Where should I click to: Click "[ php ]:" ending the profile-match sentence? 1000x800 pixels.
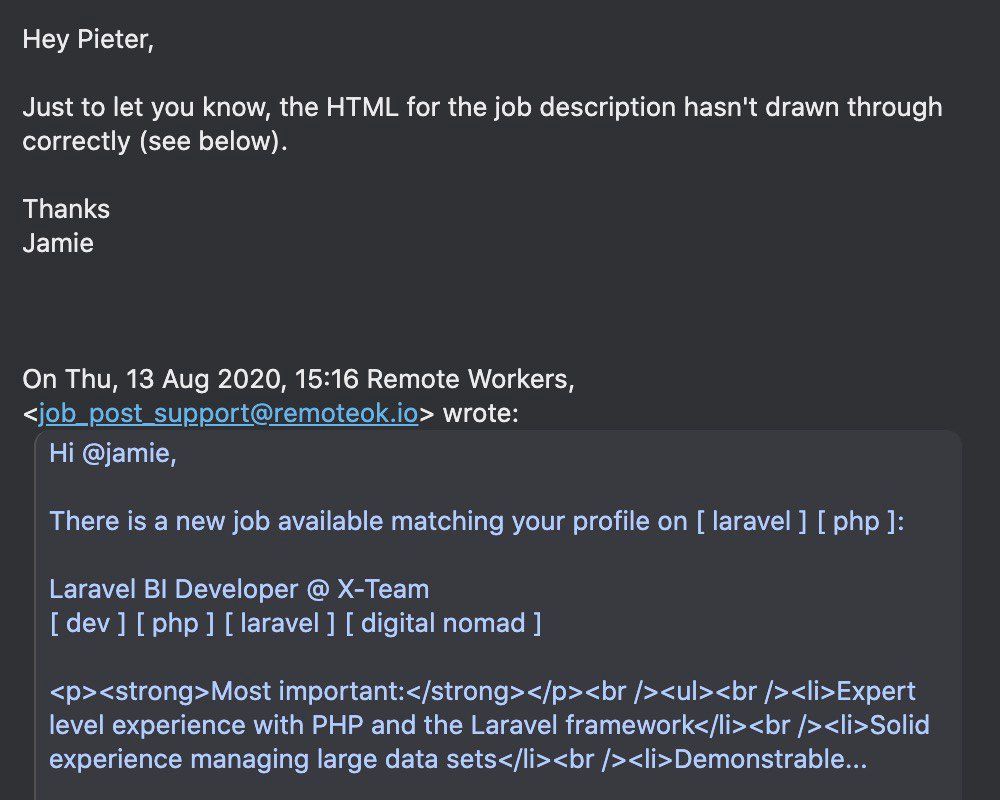coord(861,521)
